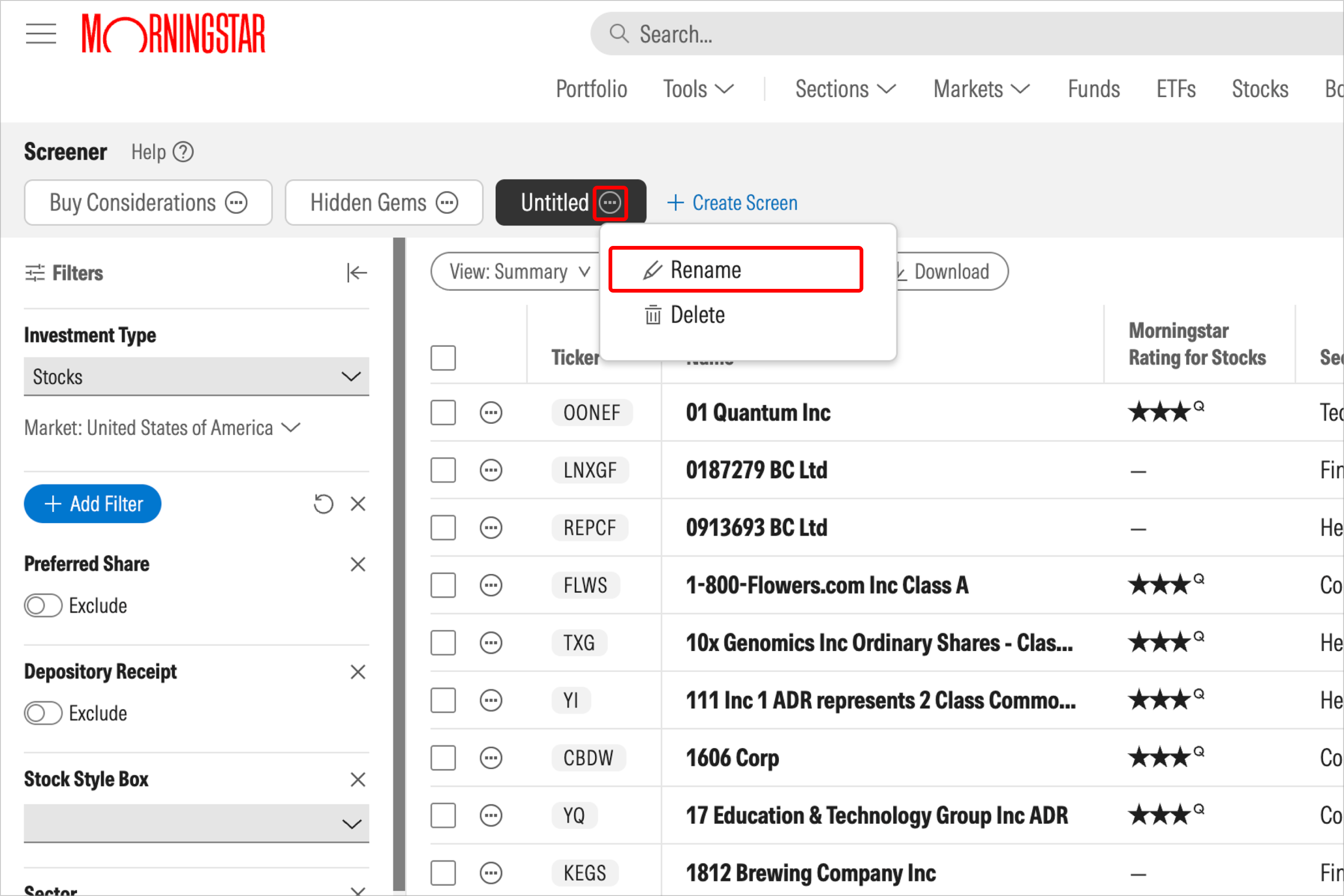Check the select-all header checkbox
Image resolution: width=1344 pixels, height=896 pixels.
tap(443, 358)
